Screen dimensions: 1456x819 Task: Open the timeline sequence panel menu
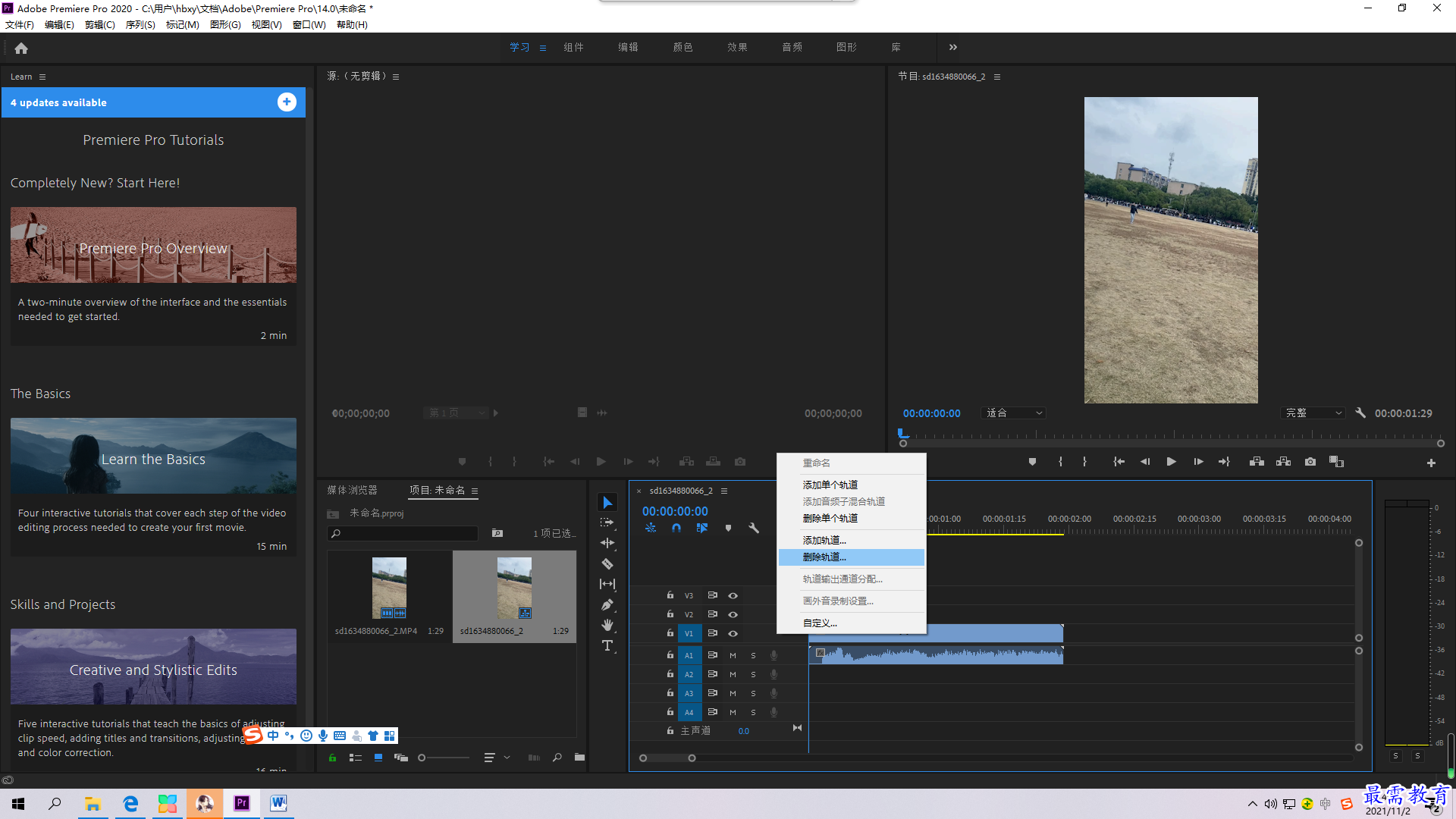(724, 491)
